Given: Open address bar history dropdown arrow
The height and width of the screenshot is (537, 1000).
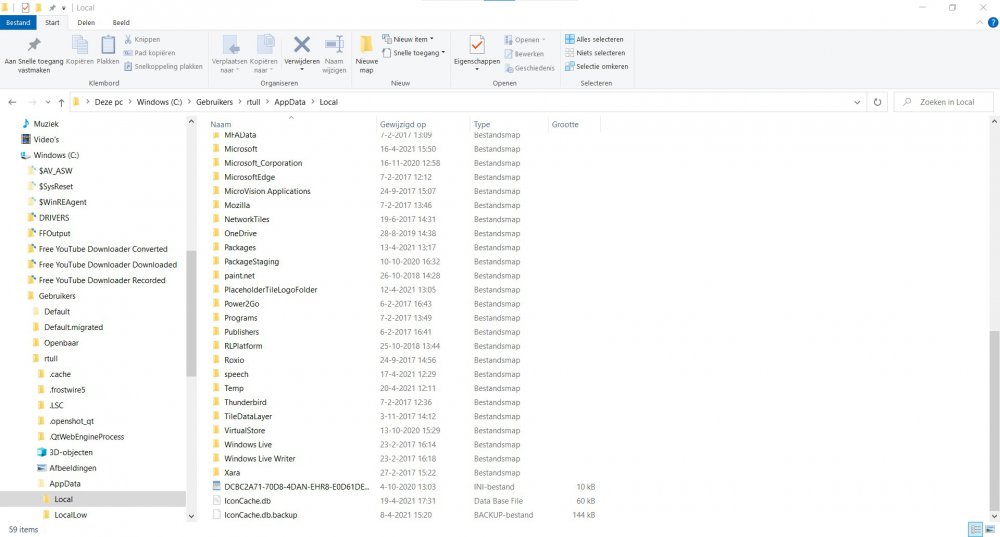Looking at the screenshot, I should coord(857,102).
